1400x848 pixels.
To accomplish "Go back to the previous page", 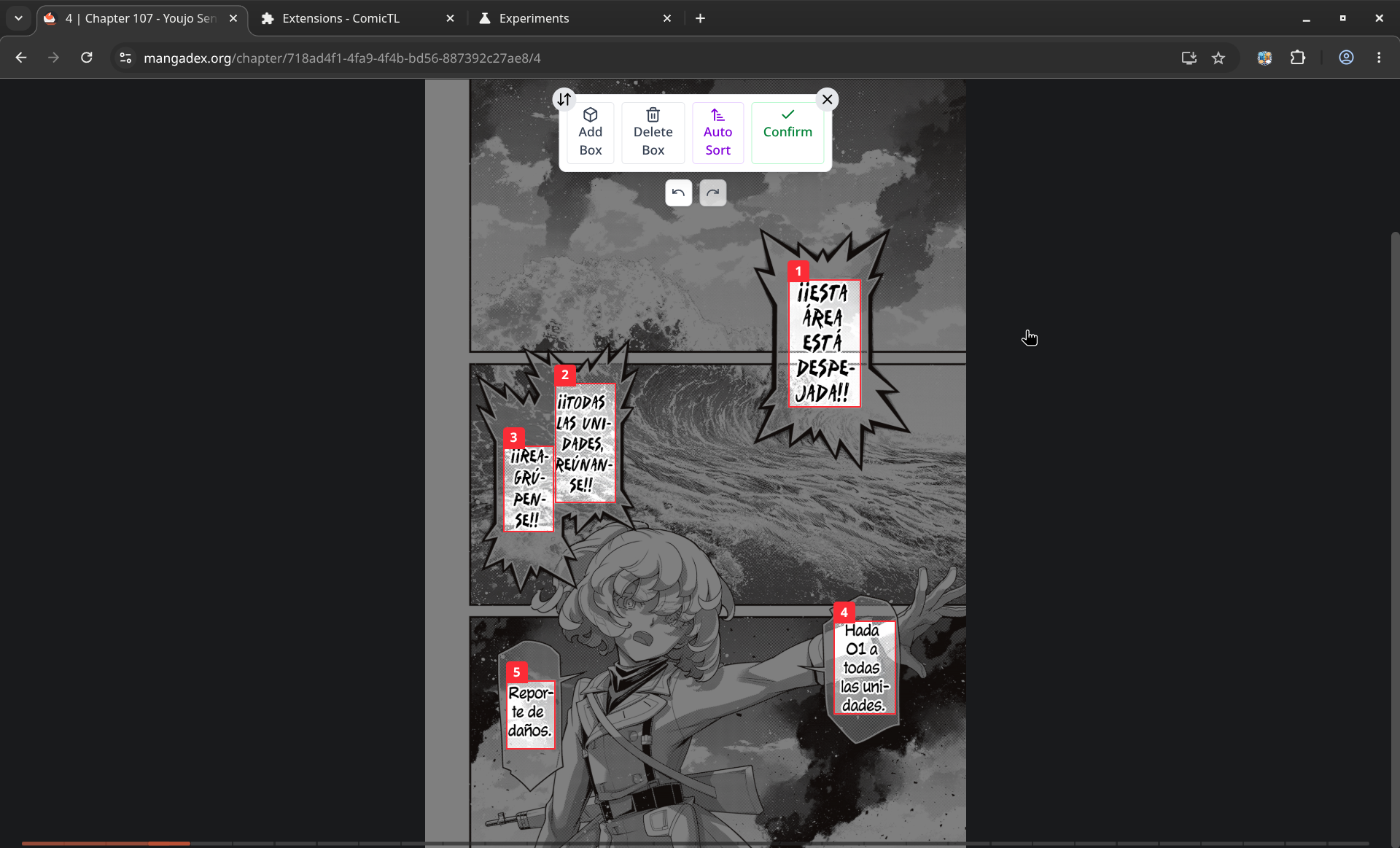I will (x=21, y=58).
